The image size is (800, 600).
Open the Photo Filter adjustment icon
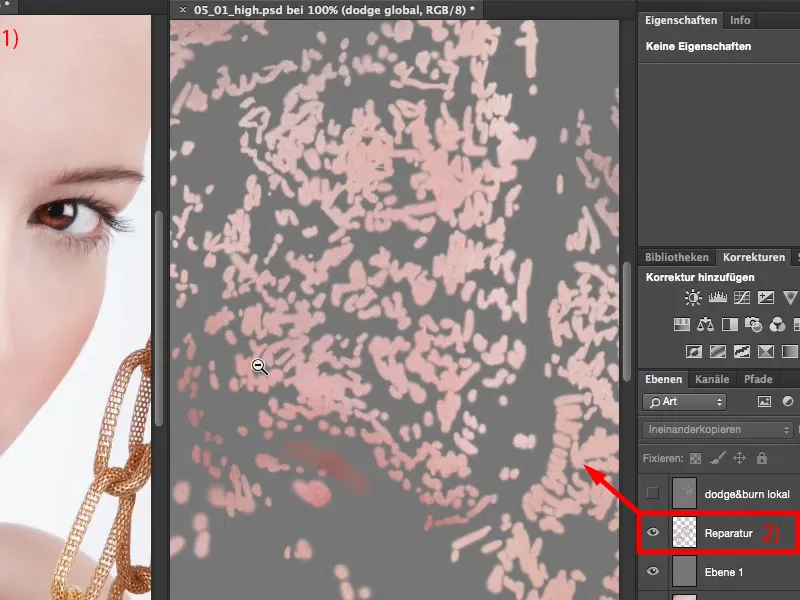(753, 324)
